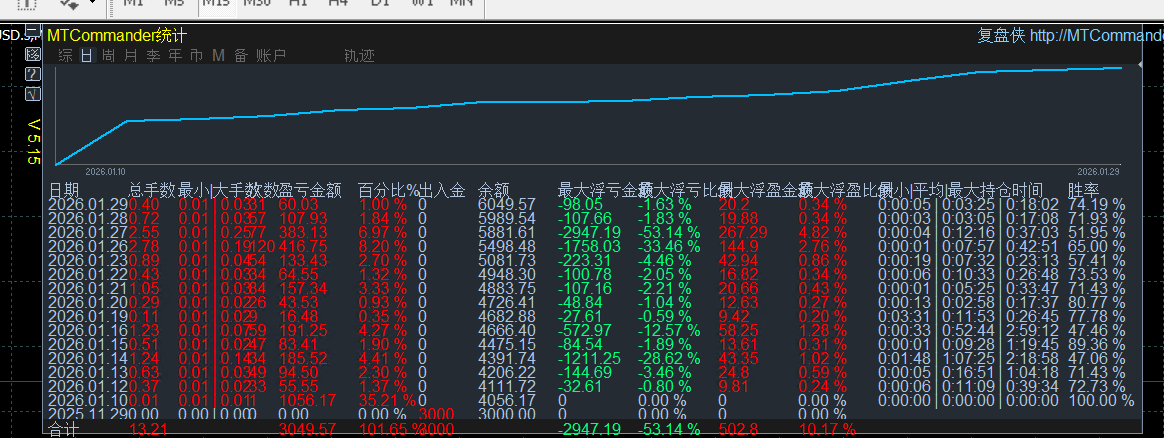The width and height of the screenshot is (1164, 438).
Task: Click floating loss ratio -33.46 %
Action: pos(670,246)
